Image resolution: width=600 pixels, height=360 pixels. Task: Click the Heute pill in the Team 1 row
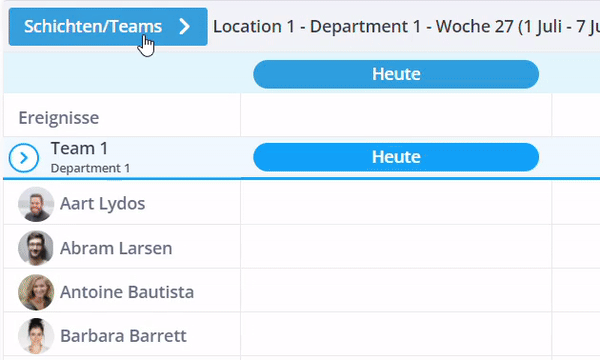point(396,157)
